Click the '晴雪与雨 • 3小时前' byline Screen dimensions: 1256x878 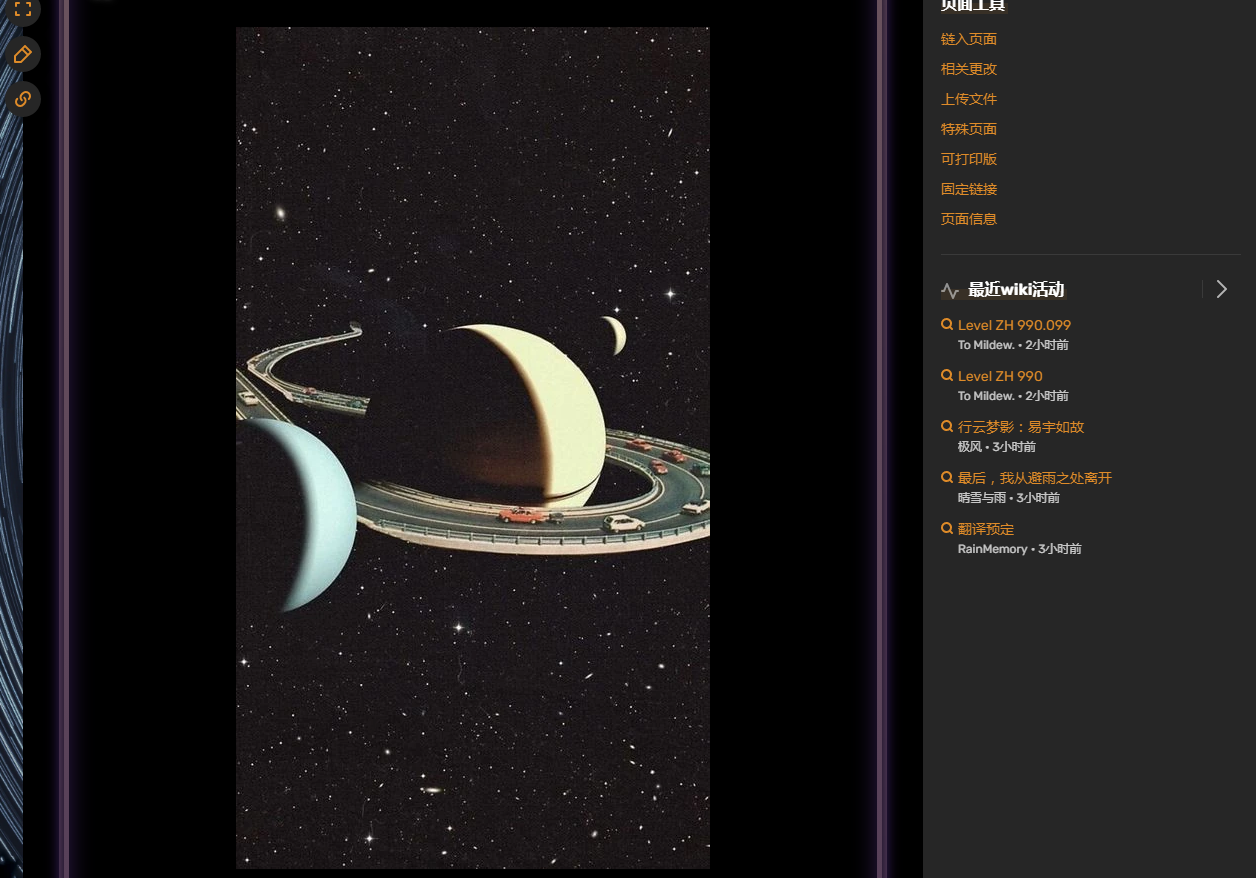(x=1009, y=498)
